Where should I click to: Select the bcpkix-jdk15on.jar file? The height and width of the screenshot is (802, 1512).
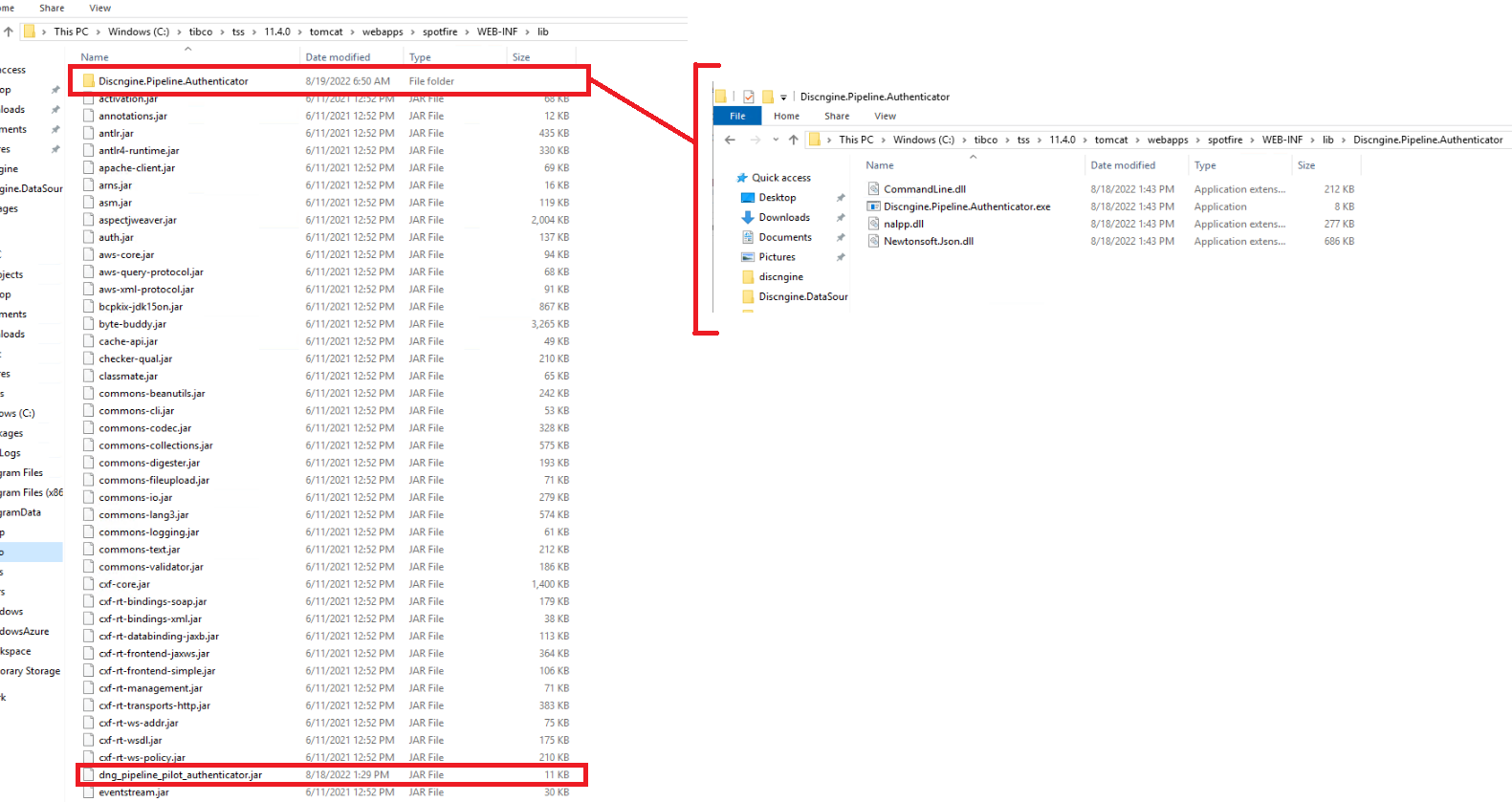click(x=141, y=307)
